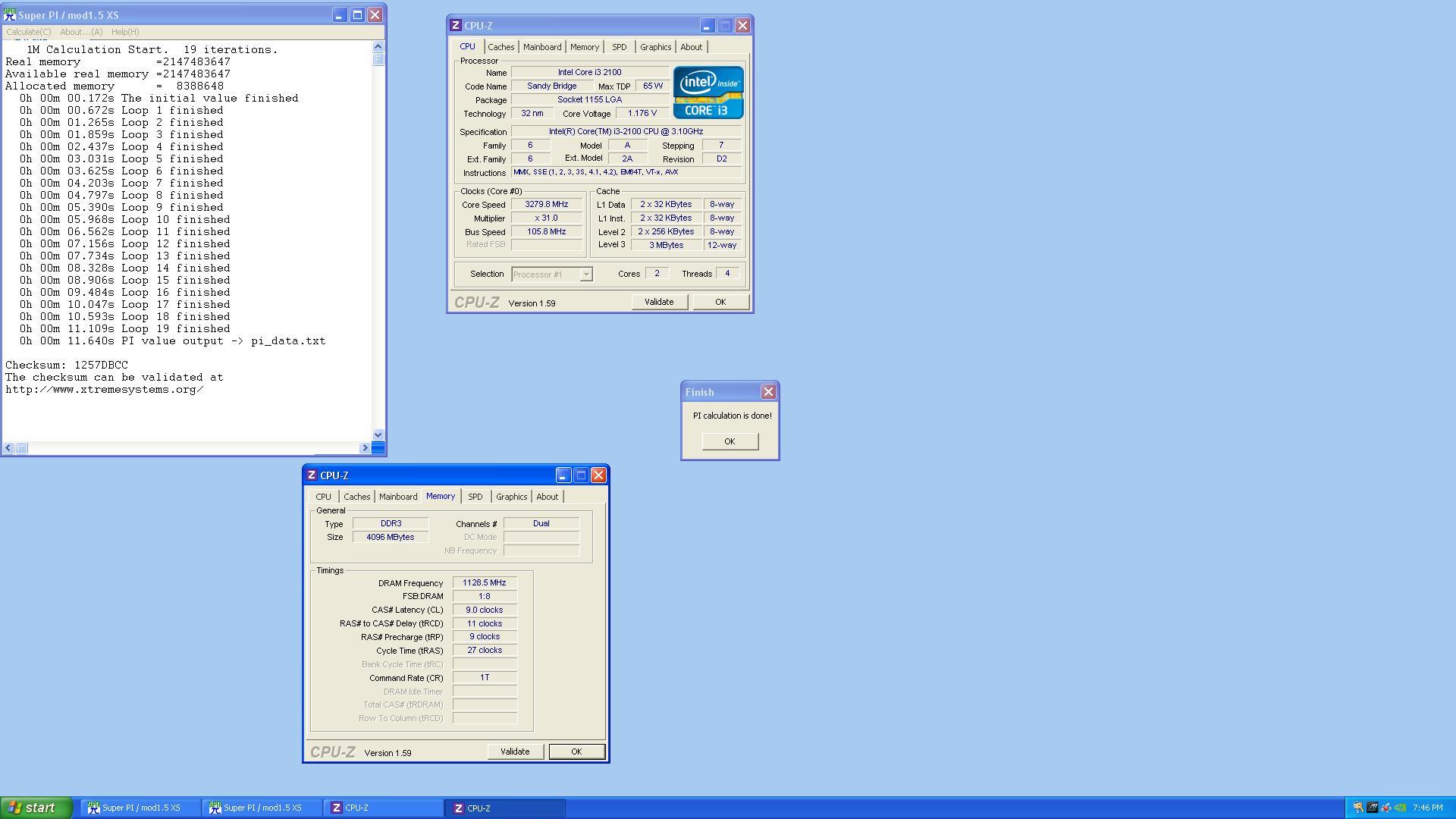Open the Calculate(C) menu in Super PI
The height and width of the screenshot is (819, 1456).
(29, 32)
